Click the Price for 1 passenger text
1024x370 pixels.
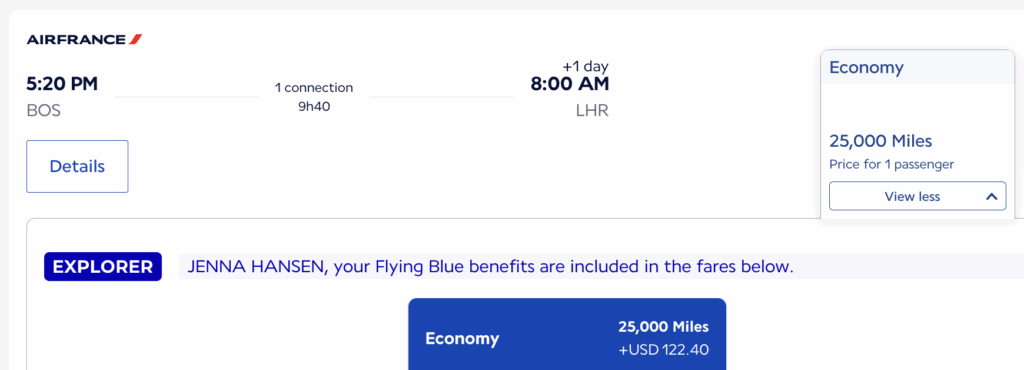(891, 164)
